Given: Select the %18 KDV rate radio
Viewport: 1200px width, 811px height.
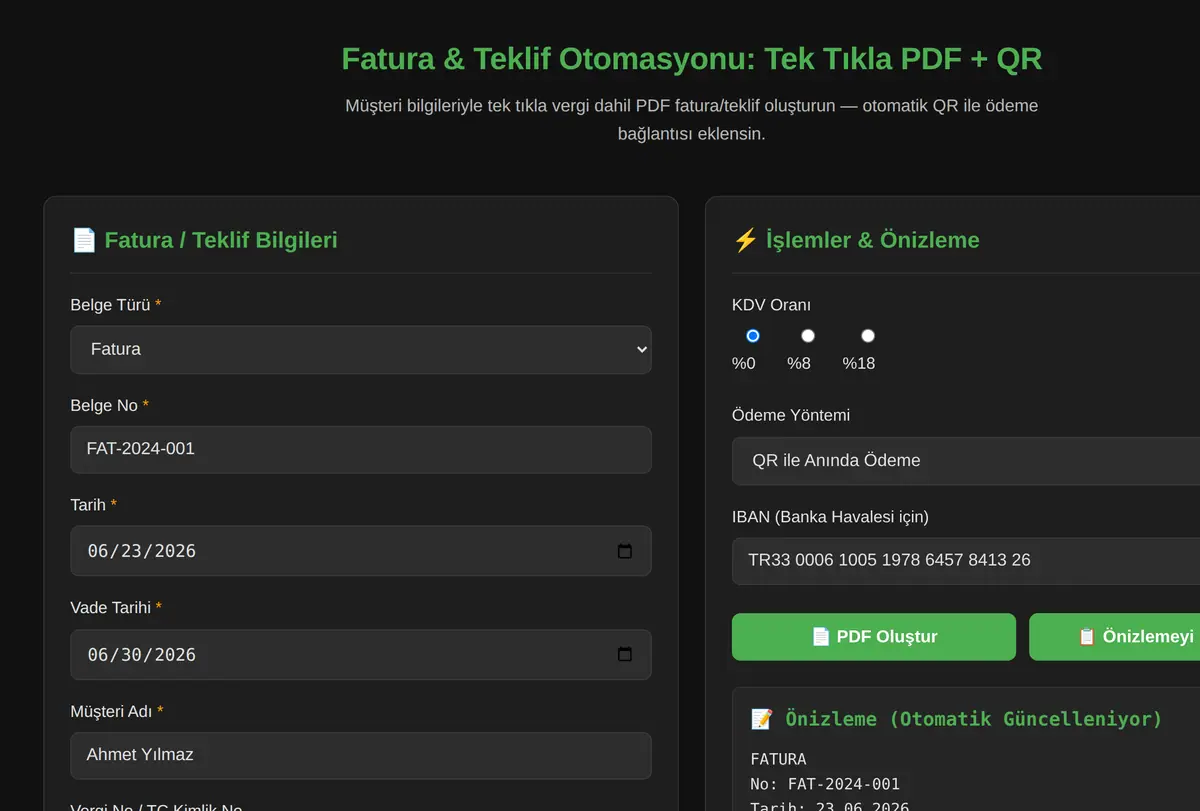Looking at the screenshot, I should 868,336.
